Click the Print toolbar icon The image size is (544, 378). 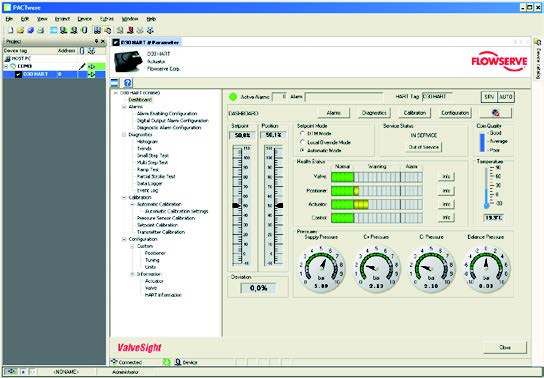click(41, 31)
